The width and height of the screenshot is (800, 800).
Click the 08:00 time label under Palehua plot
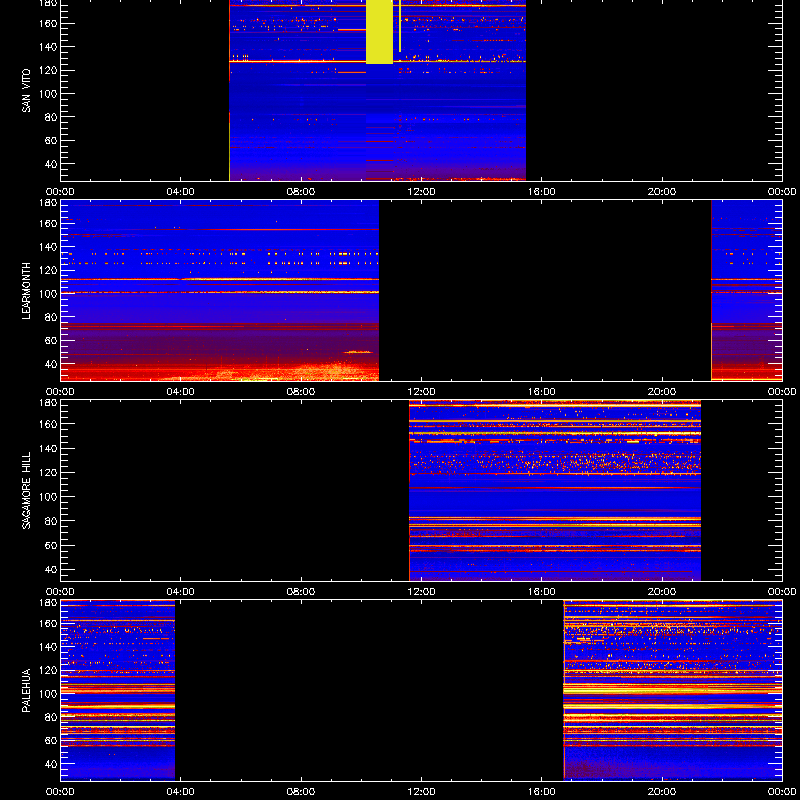[301, 792]
